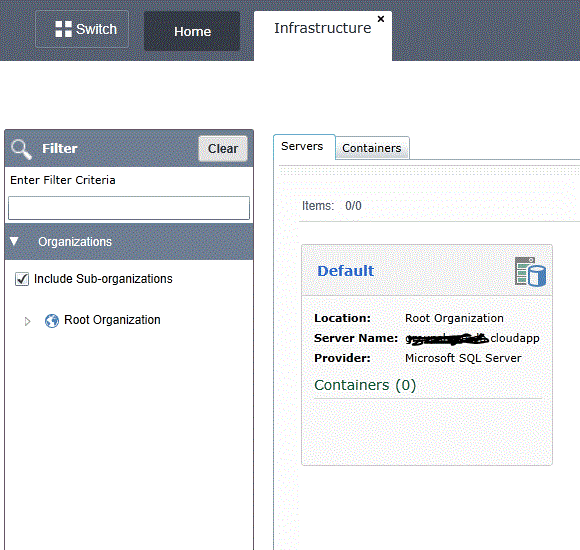Focus the filter criteria text box

coord(129,208)
